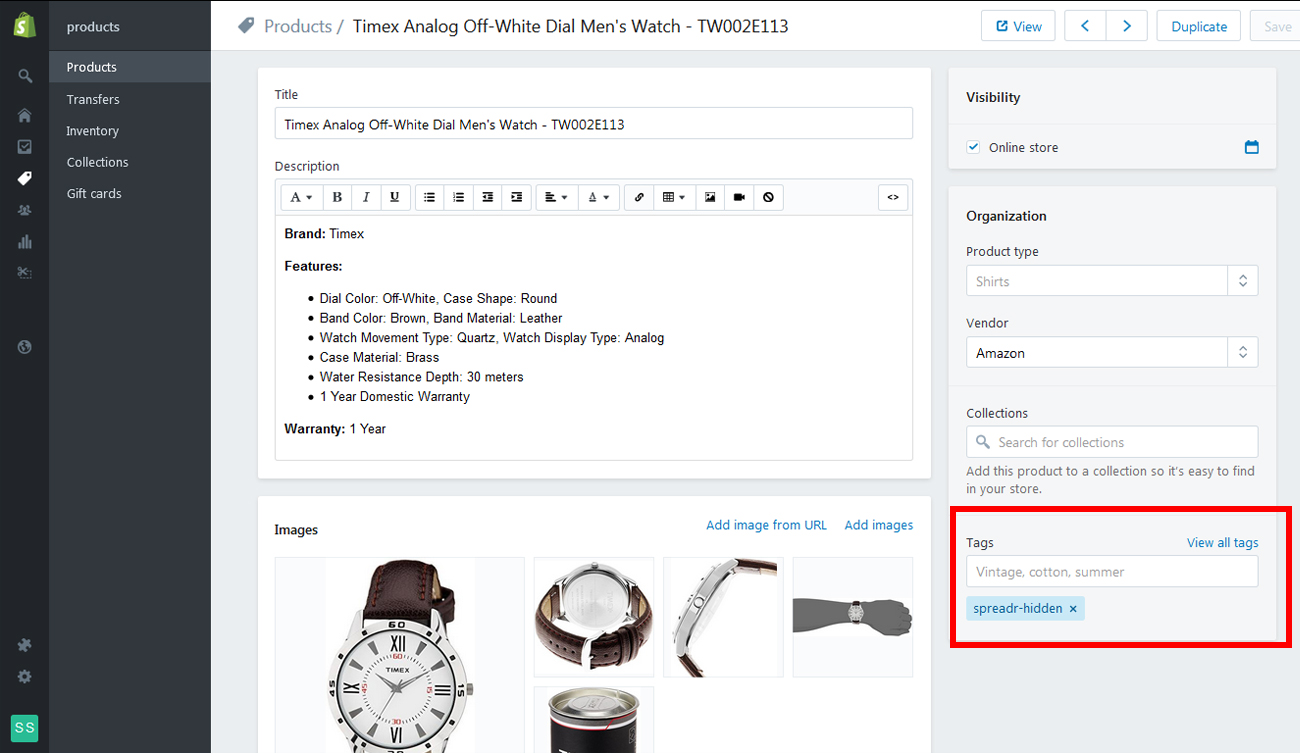Select the watch side-view thumbnail
Viewport: 1300px width, 753px height.
[x=723, y=617]
